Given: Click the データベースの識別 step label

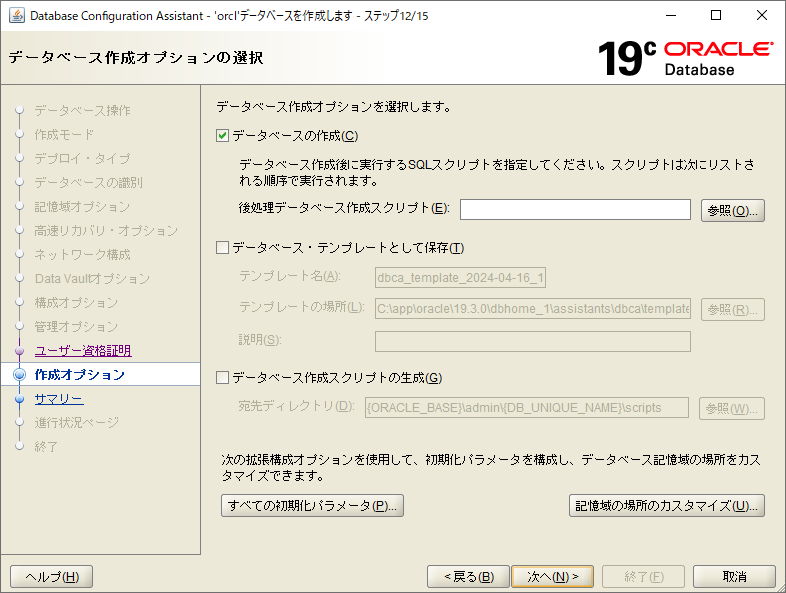Looking at the screenshot, I should point(89,182).
